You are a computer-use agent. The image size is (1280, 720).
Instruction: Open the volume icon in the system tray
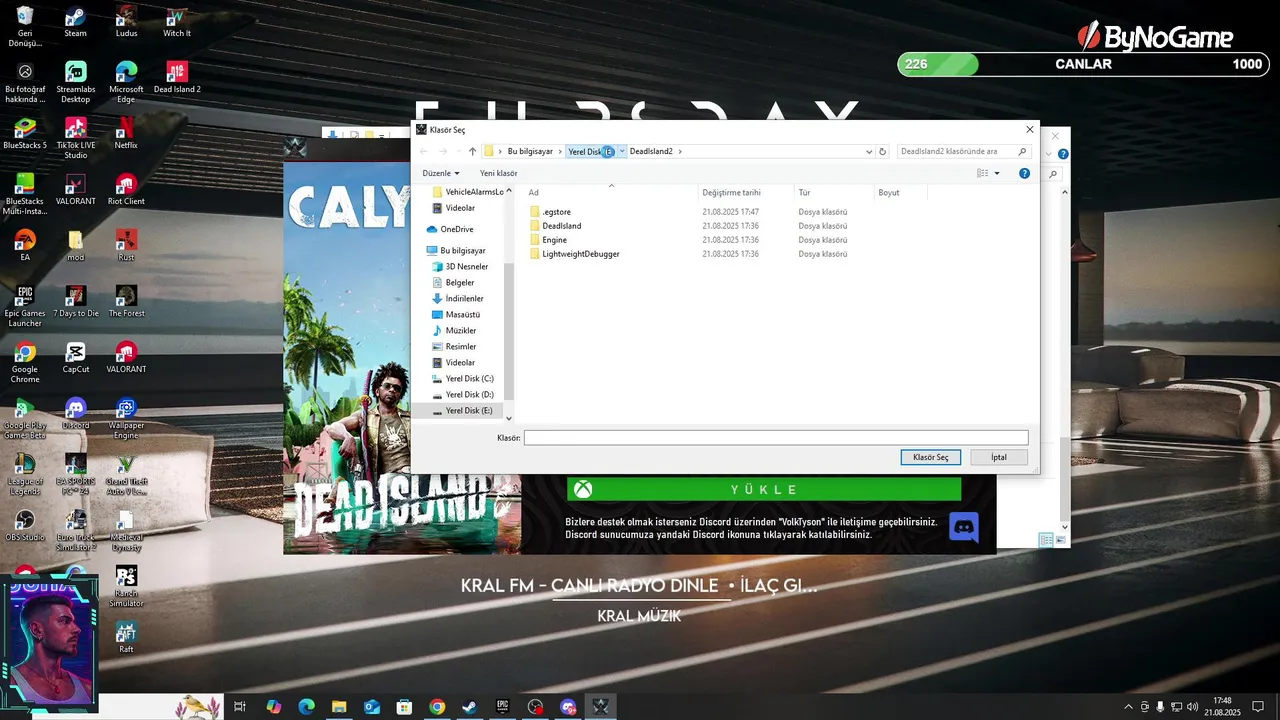tap(1192, 707)
